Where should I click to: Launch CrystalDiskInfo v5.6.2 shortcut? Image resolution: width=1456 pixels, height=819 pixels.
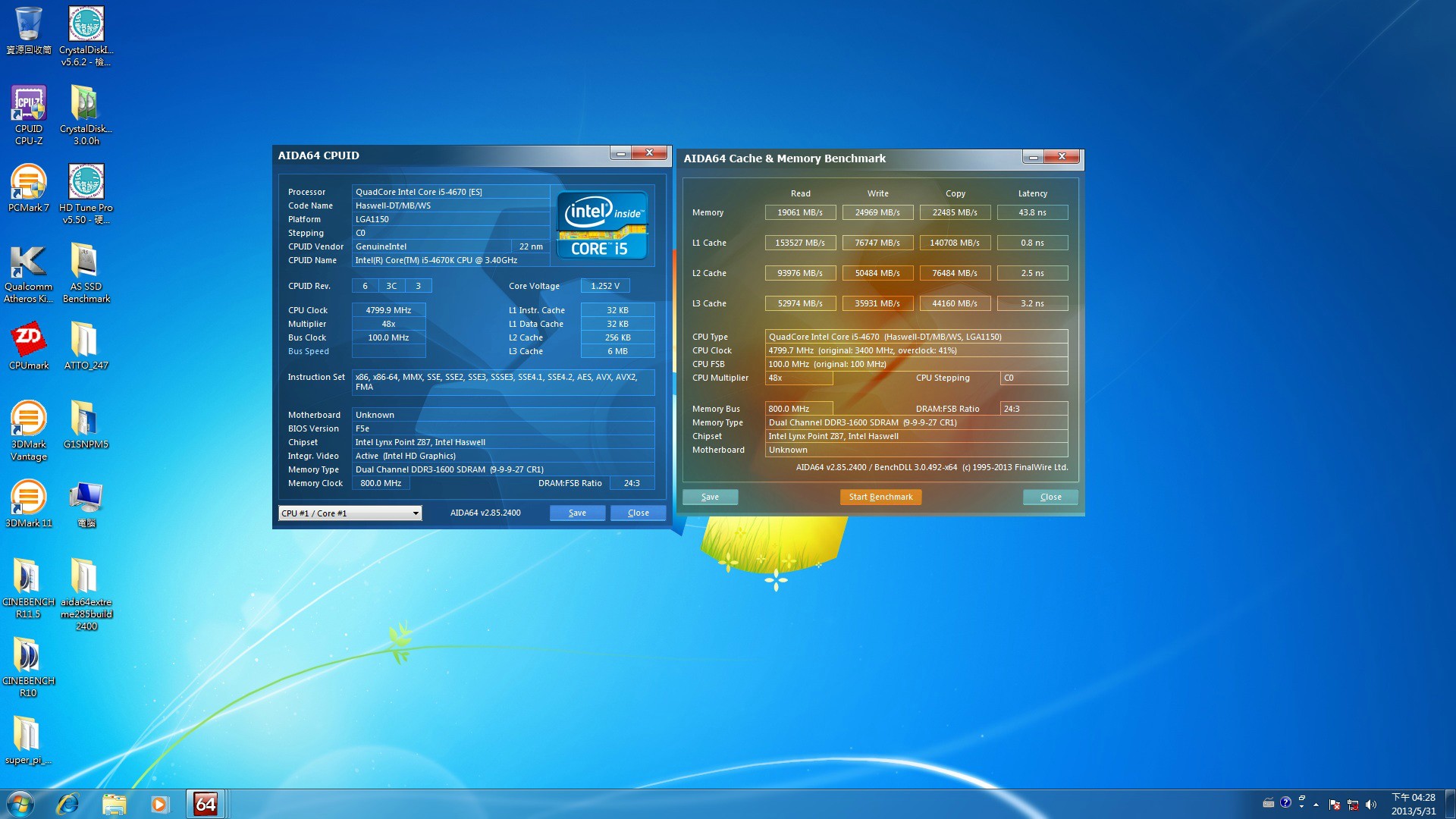click(x=86, y=36)
